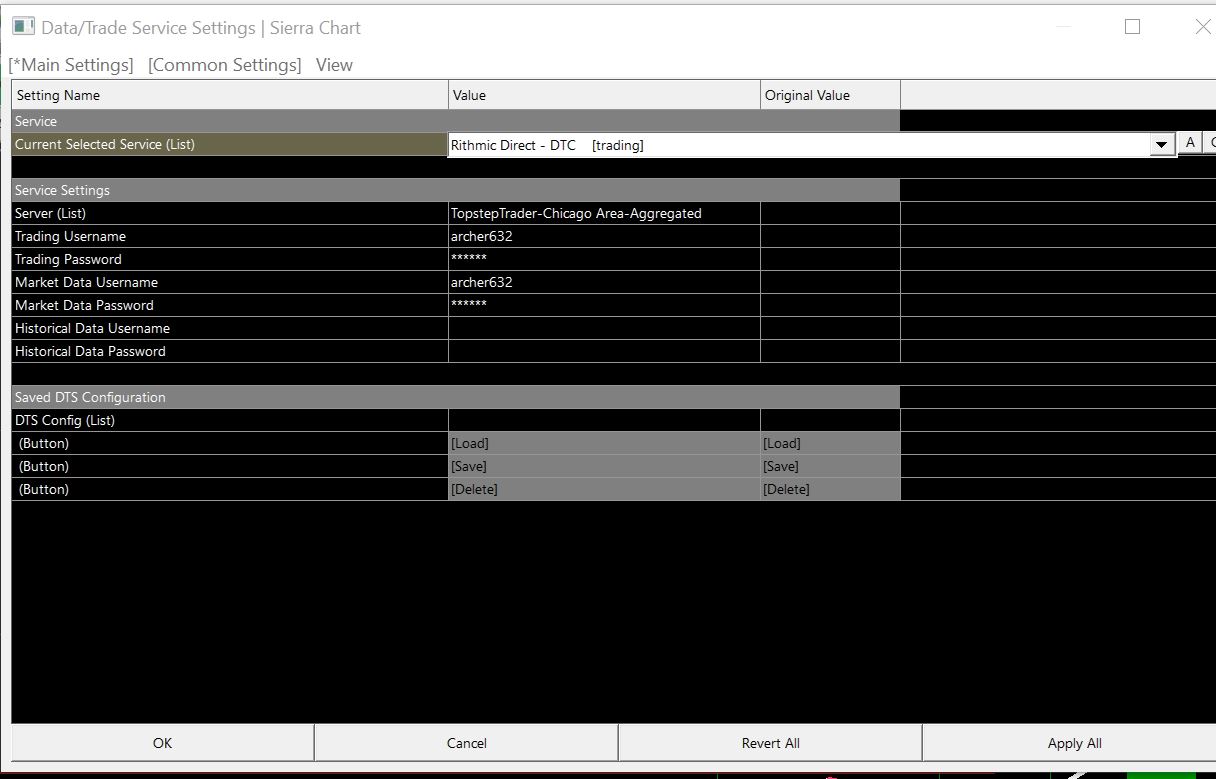Click the [Save] button in Value column
The image size is (1216, 779).
[604, 466]
